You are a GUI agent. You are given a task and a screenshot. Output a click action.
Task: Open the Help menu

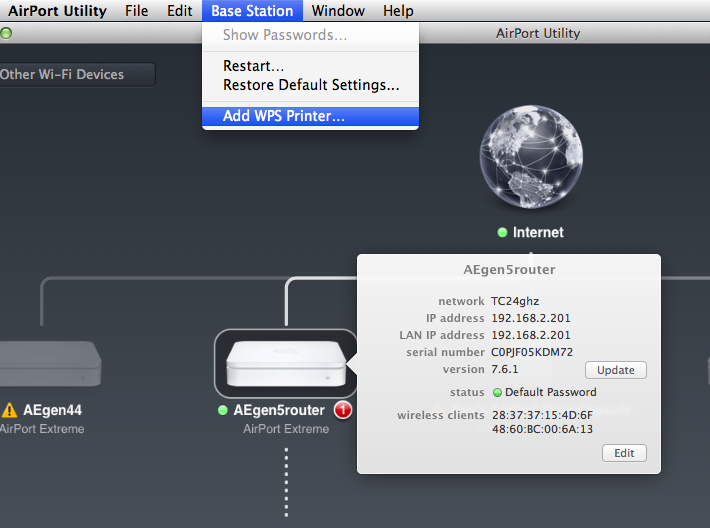click(x=398, y=11)
